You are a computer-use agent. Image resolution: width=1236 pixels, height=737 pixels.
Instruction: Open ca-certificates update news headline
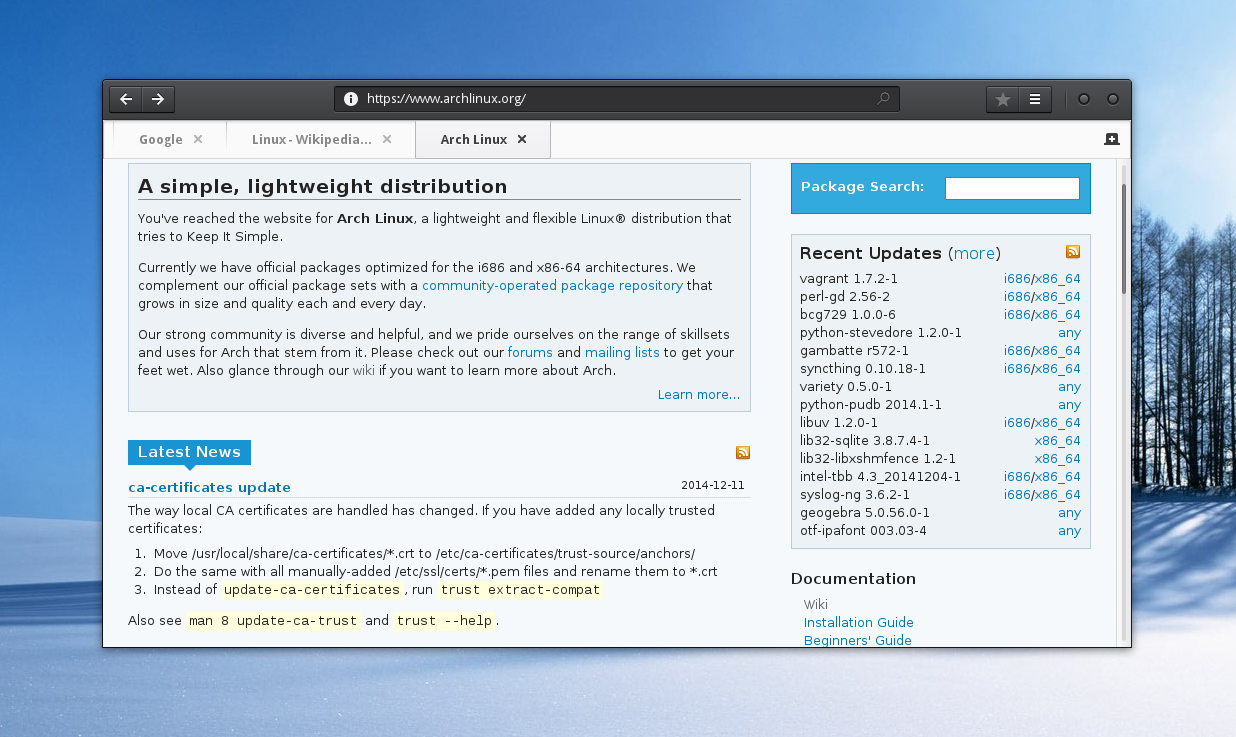point(209,488)
